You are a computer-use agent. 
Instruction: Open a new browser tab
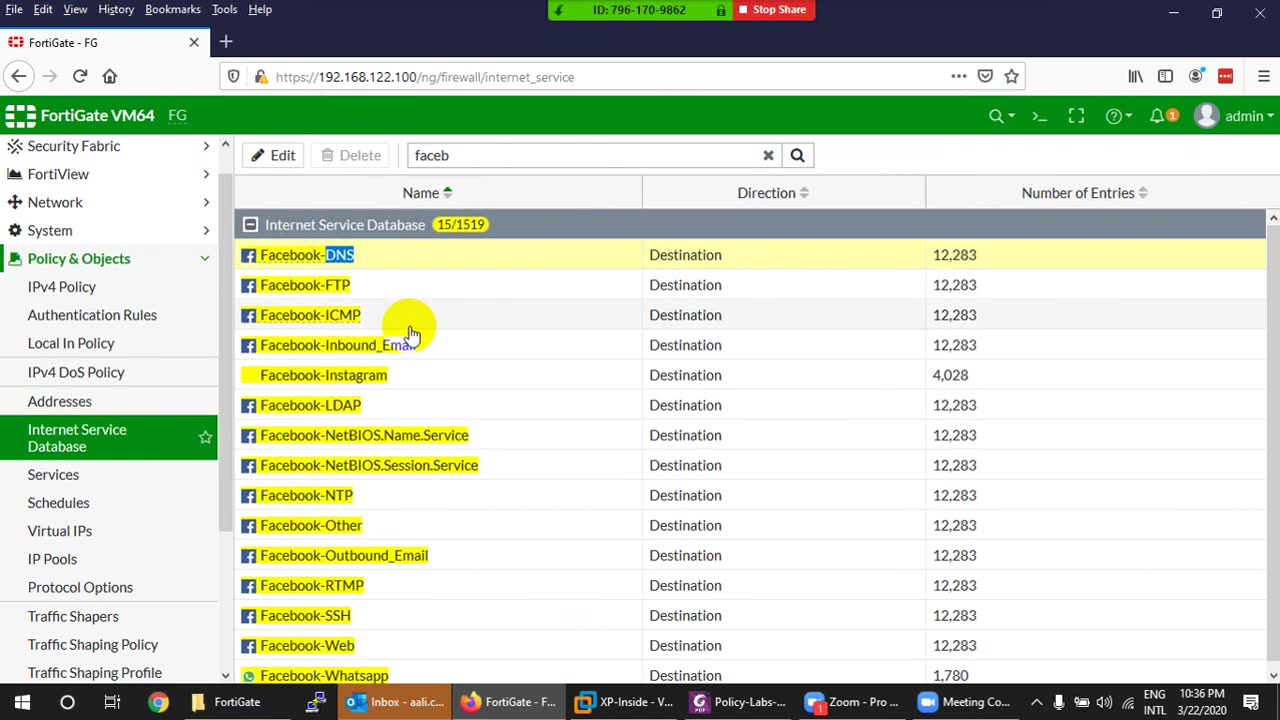coord(226,42)
